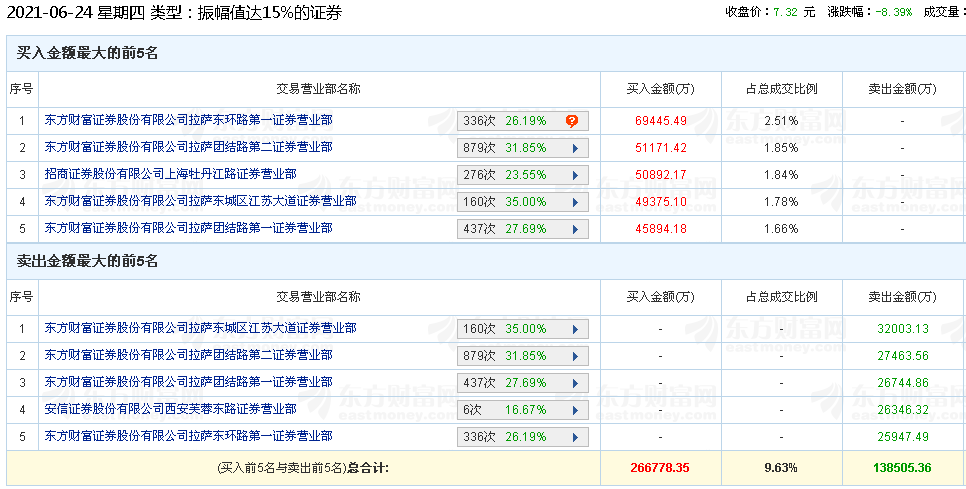
Task: Click the arrow next to 336次 in the sell table
Action: [x=575, y=437]
